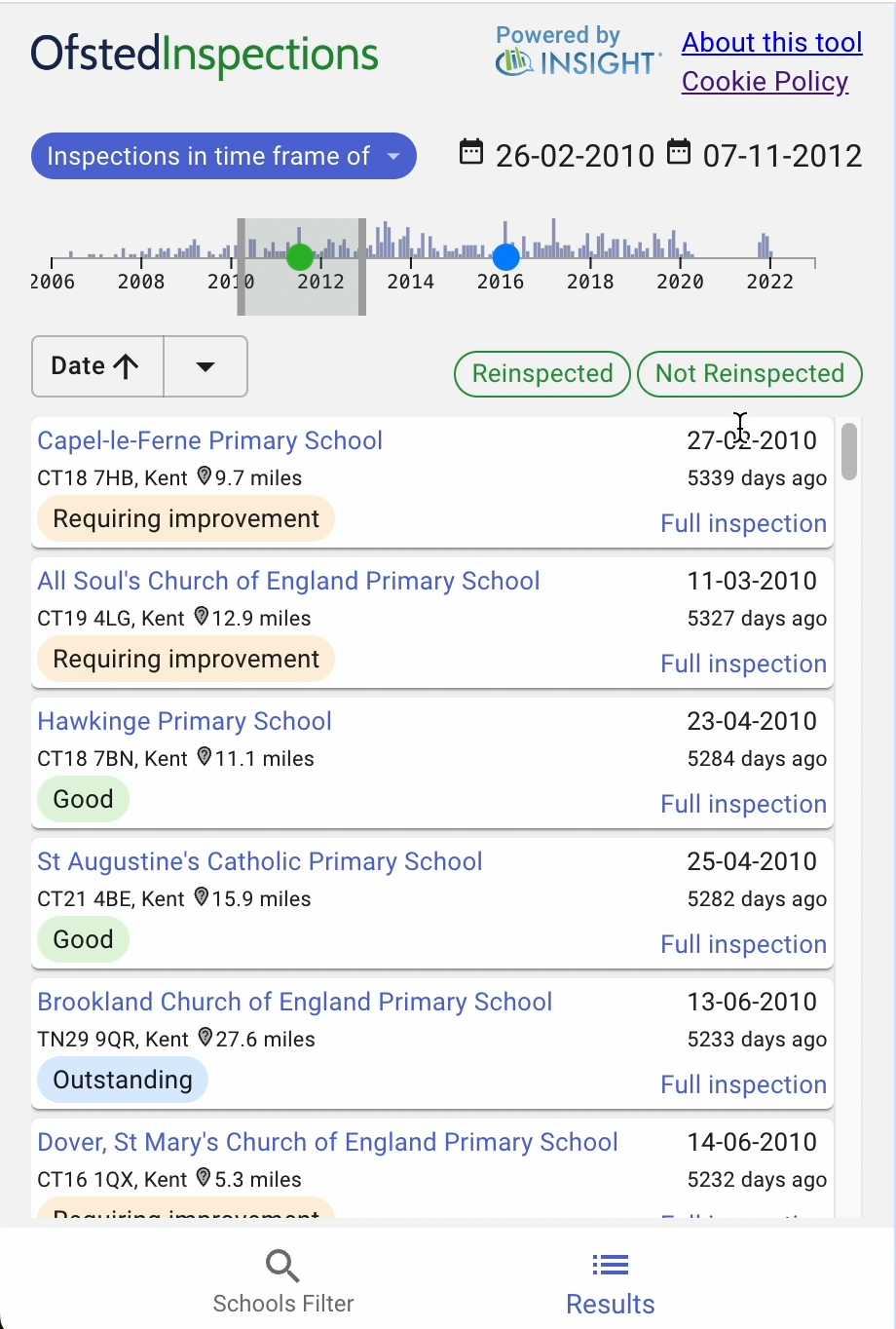Screen dimensions: 896x1329
Task: Toggle Date sort direction
Action: pos(96,366)
